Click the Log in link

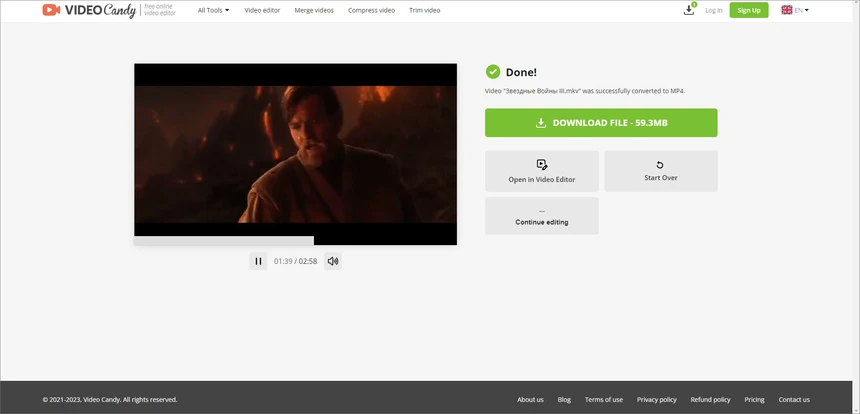pyautogui.click(x=714, y=10)
